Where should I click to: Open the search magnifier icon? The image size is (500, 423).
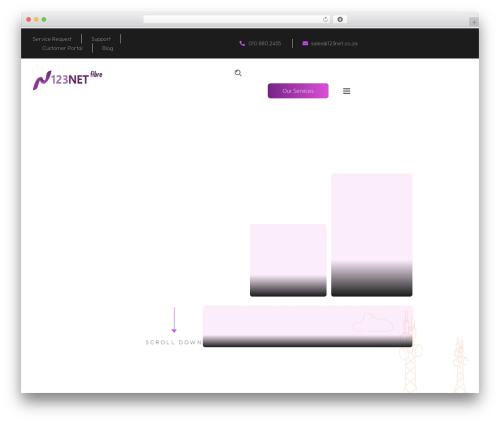[238, 73]
